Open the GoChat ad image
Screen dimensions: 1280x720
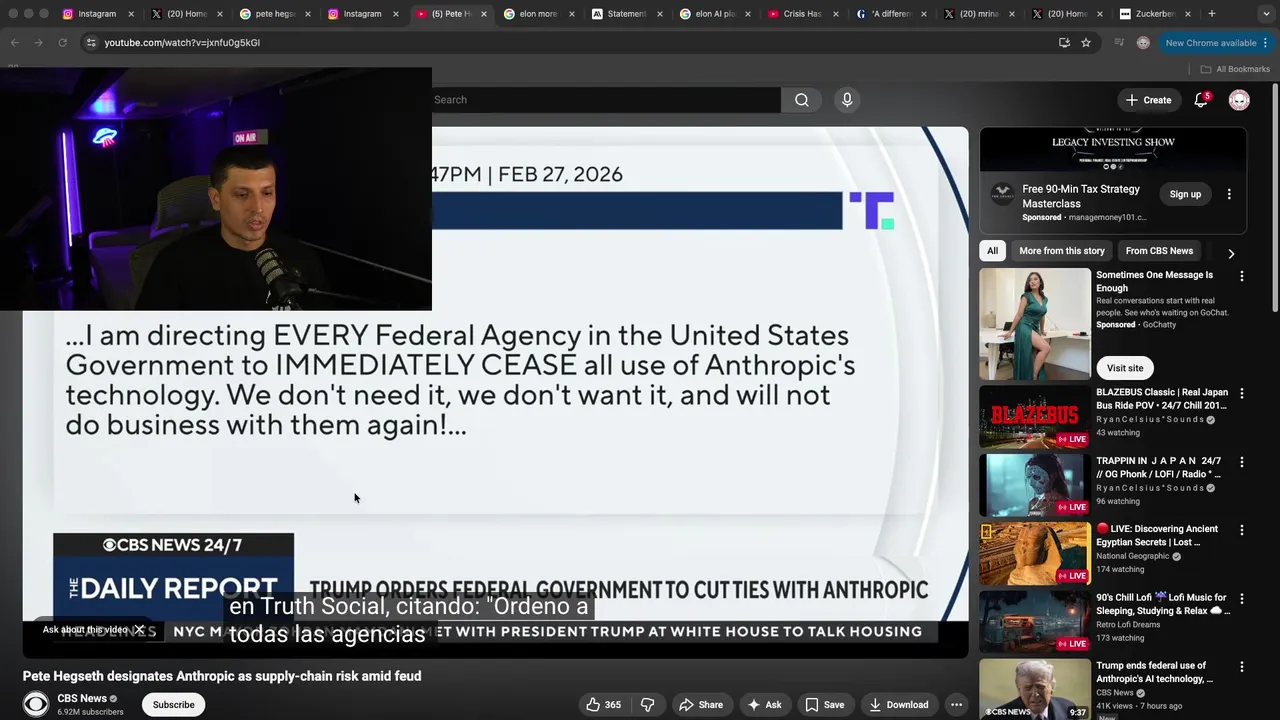click(x=1035, y=324)
